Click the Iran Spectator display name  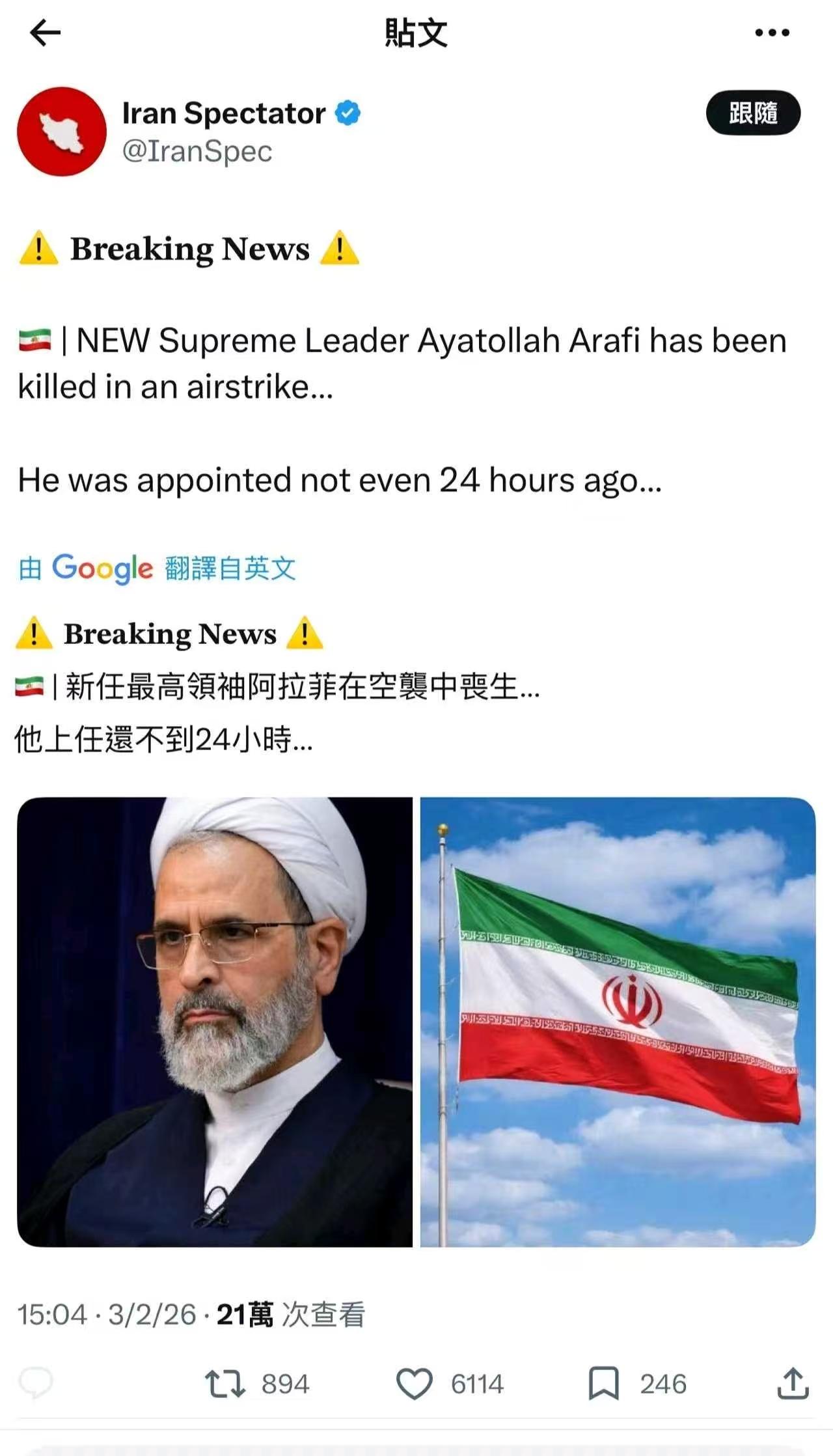click(224, 113)
